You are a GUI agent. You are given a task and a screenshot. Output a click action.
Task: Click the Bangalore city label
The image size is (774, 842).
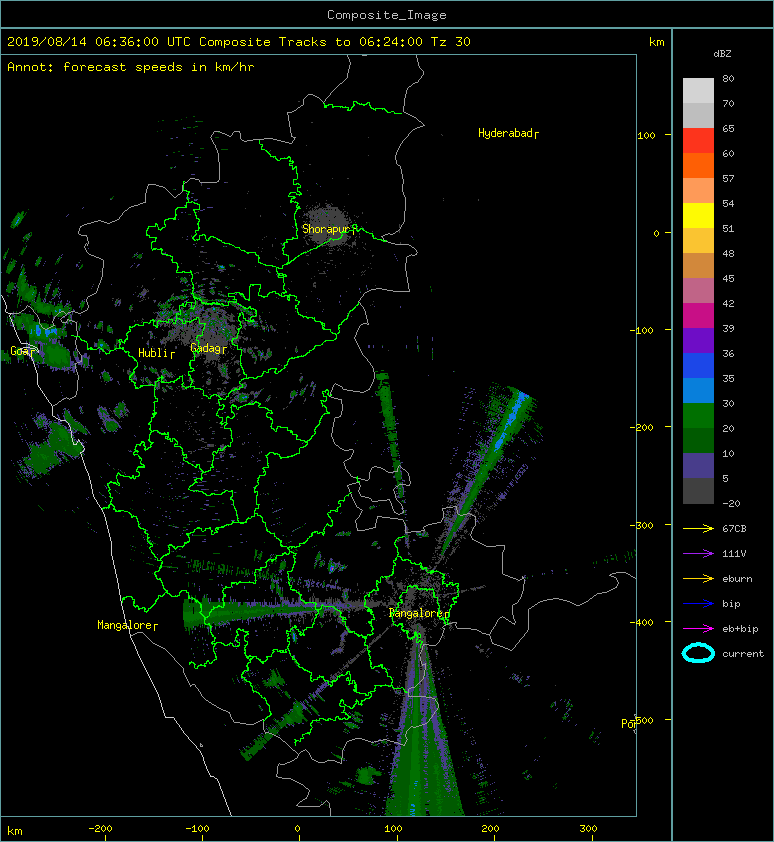tap(419, 613)
